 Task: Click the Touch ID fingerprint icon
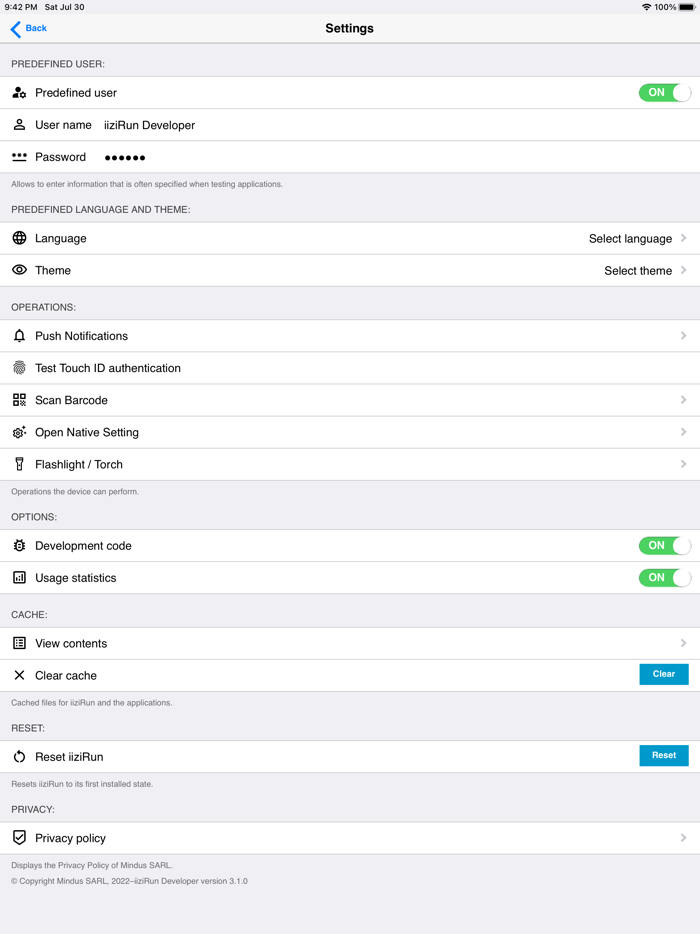coord(17,368)
